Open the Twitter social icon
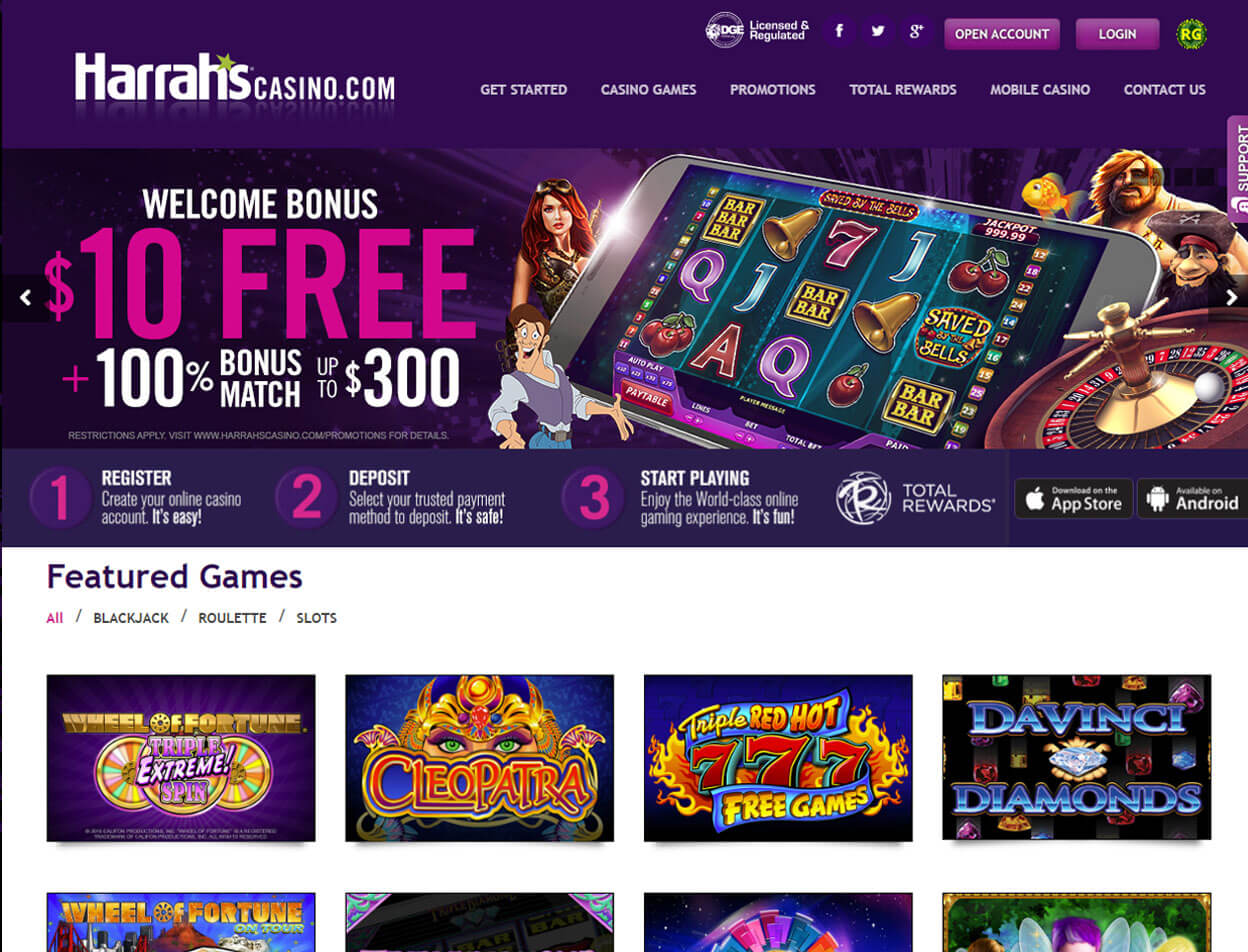The height and width of the screenshot is (952, 1248). click(x=877, y=32)
